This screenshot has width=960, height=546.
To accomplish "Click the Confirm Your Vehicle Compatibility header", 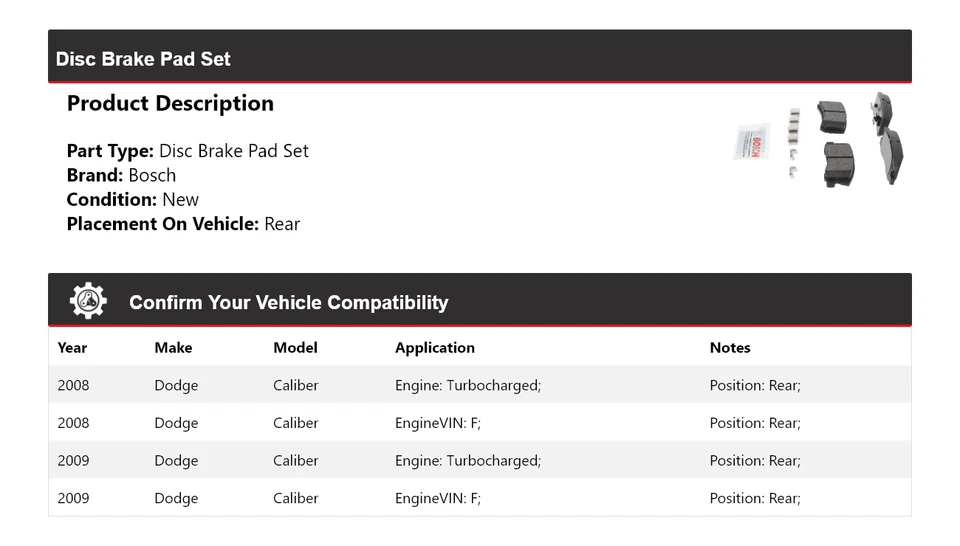I will coord(288,303).
